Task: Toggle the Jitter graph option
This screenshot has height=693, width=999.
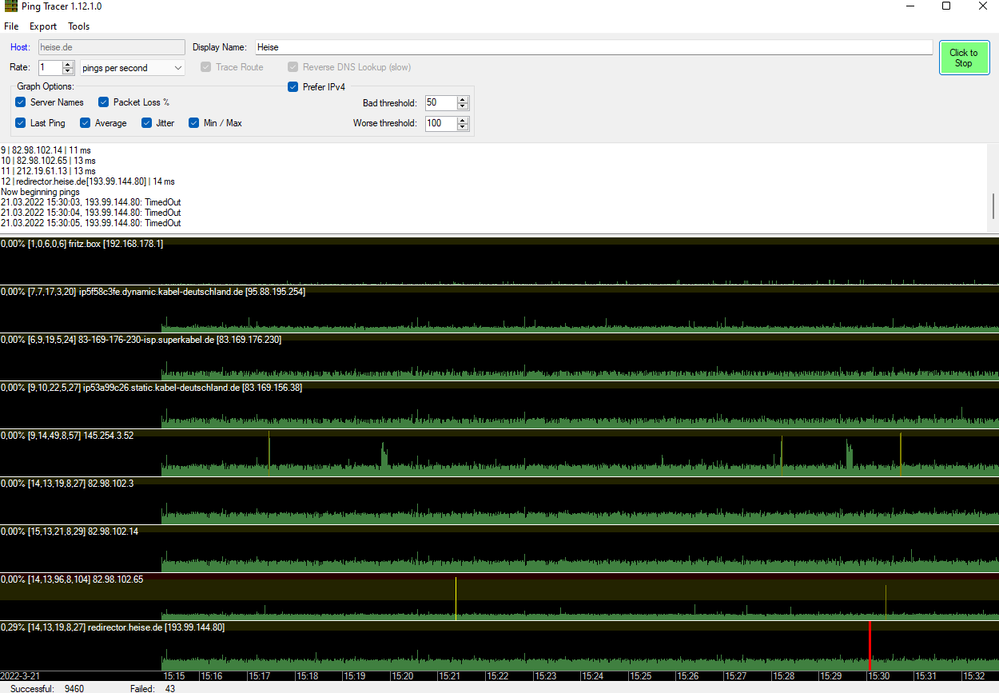Action: (147, 123)
